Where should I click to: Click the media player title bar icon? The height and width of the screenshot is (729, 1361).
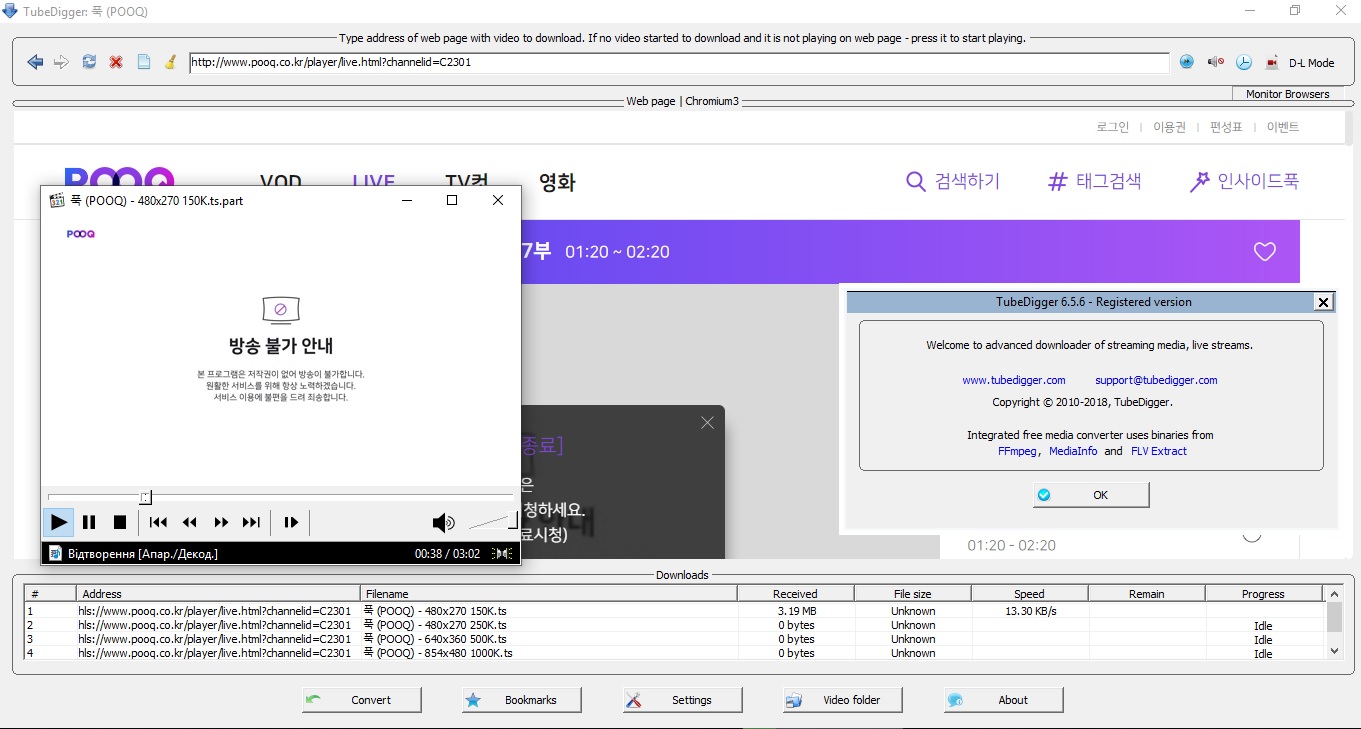[58, 200]
